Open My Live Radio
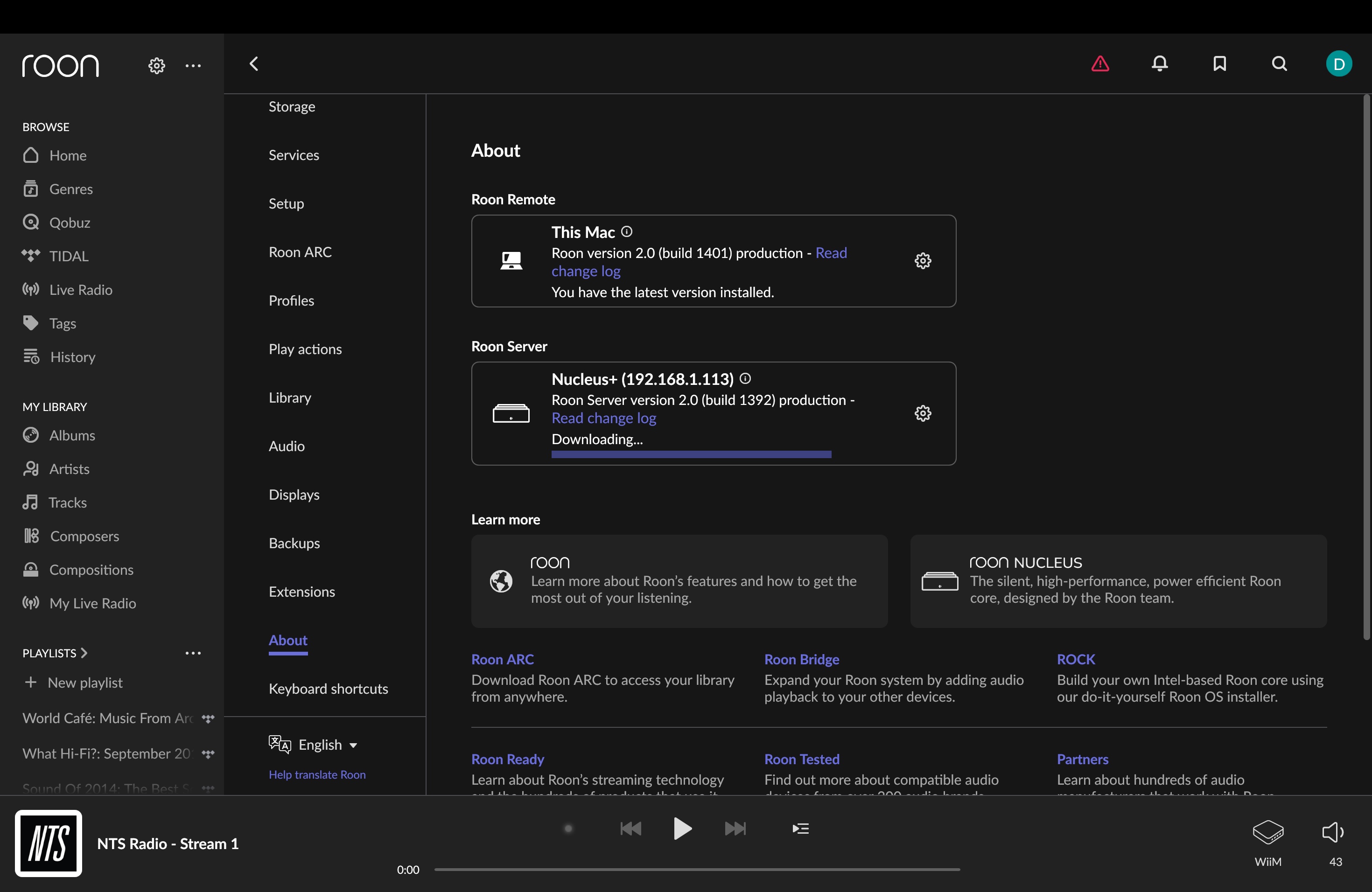 79,603
